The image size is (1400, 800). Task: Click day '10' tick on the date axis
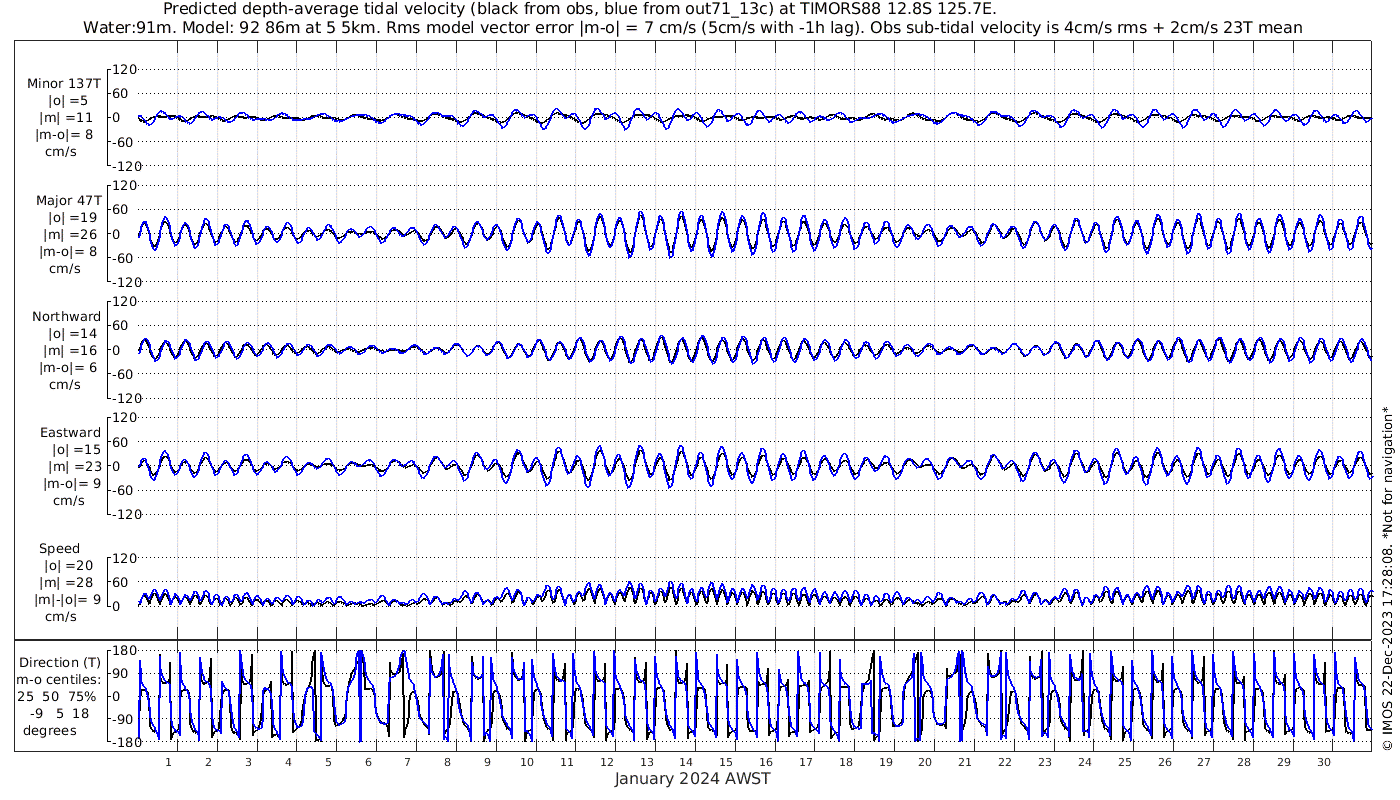tap(527, 762)
